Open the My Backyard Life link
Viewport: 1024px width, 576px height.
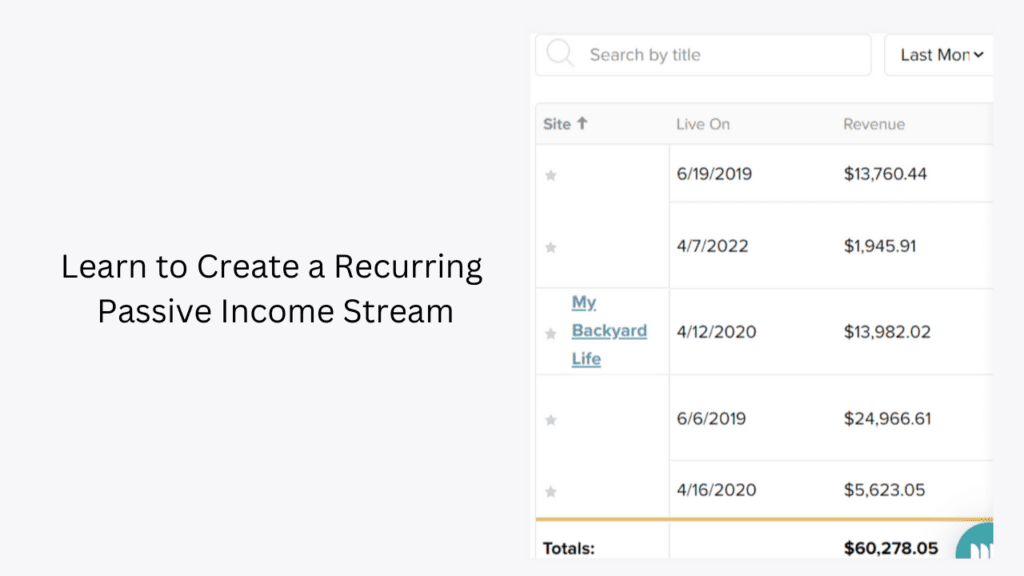pos(609,330)
